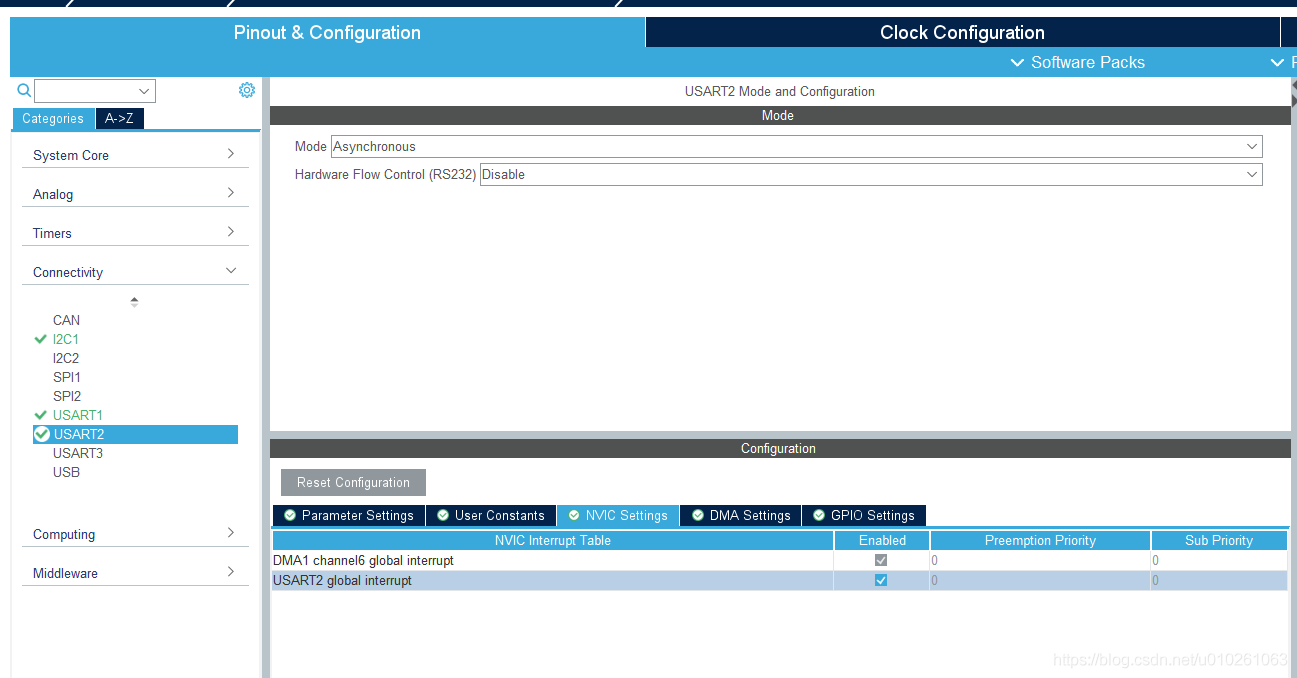
Task: Open the gear settings icon in categories panel
Action: tap(247, 90)
